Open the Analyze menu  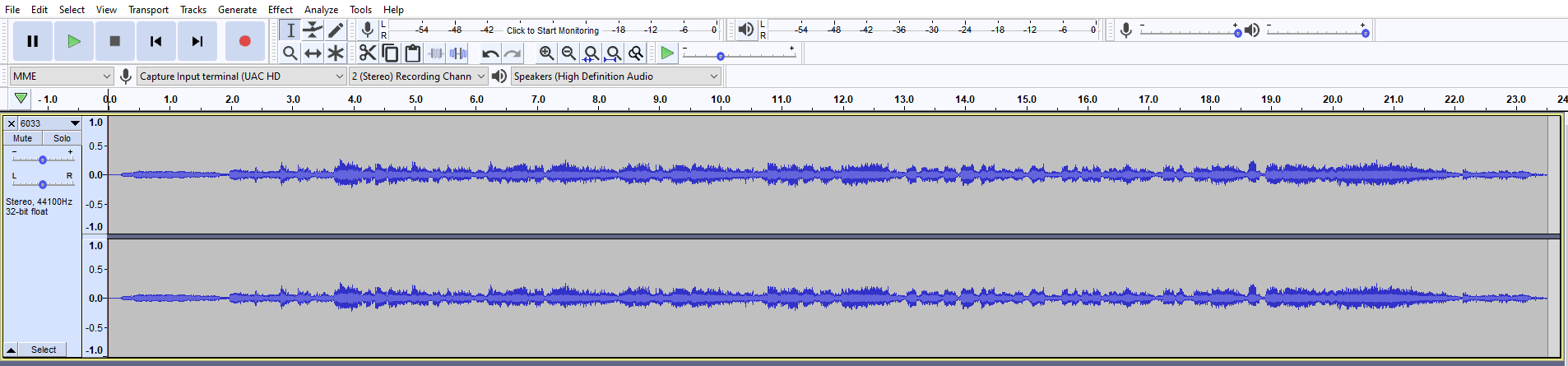pos(321,10)
